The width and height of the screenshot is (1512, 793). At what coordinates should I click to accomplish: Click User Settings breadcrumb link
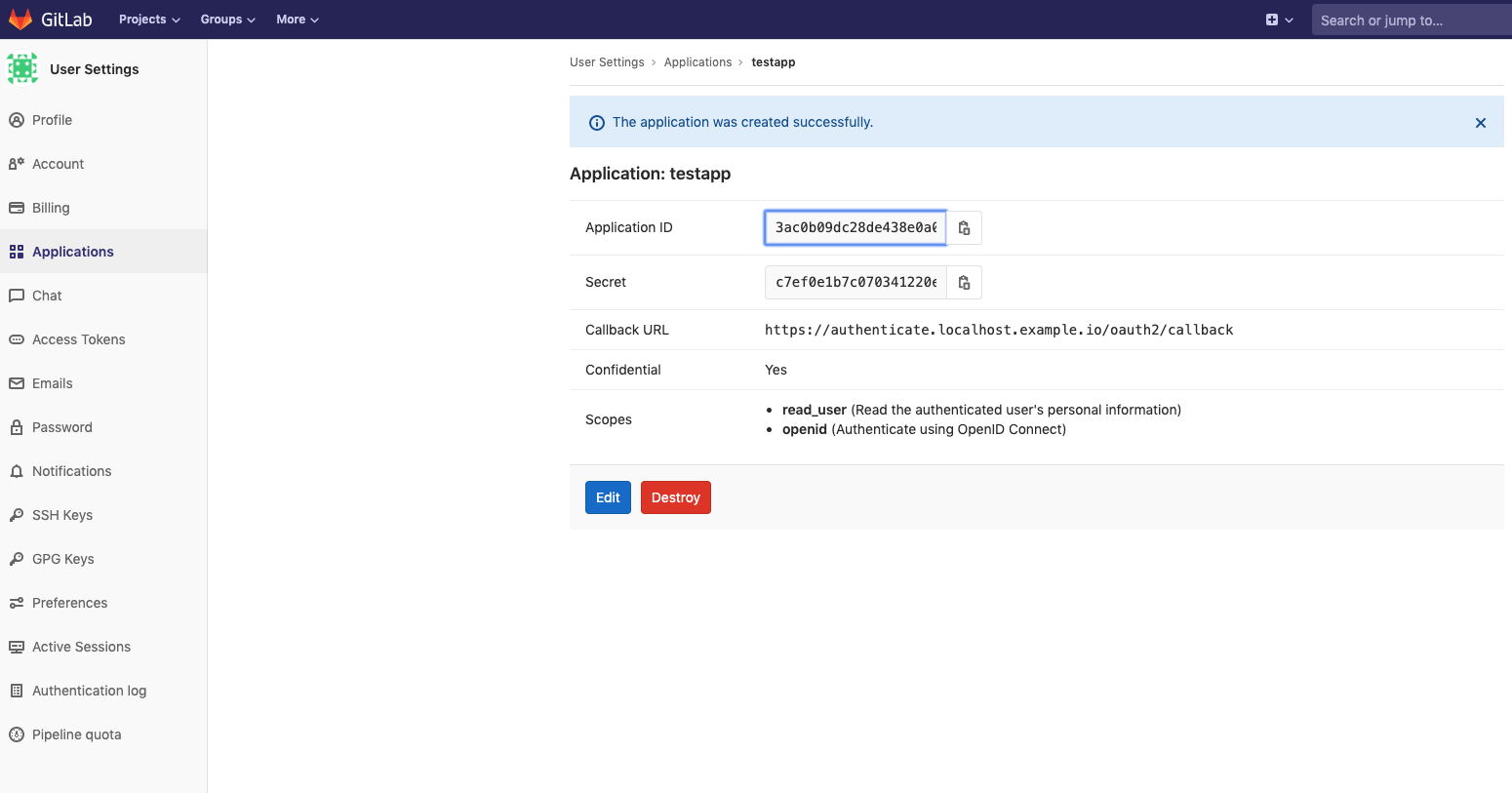(607, 62)
